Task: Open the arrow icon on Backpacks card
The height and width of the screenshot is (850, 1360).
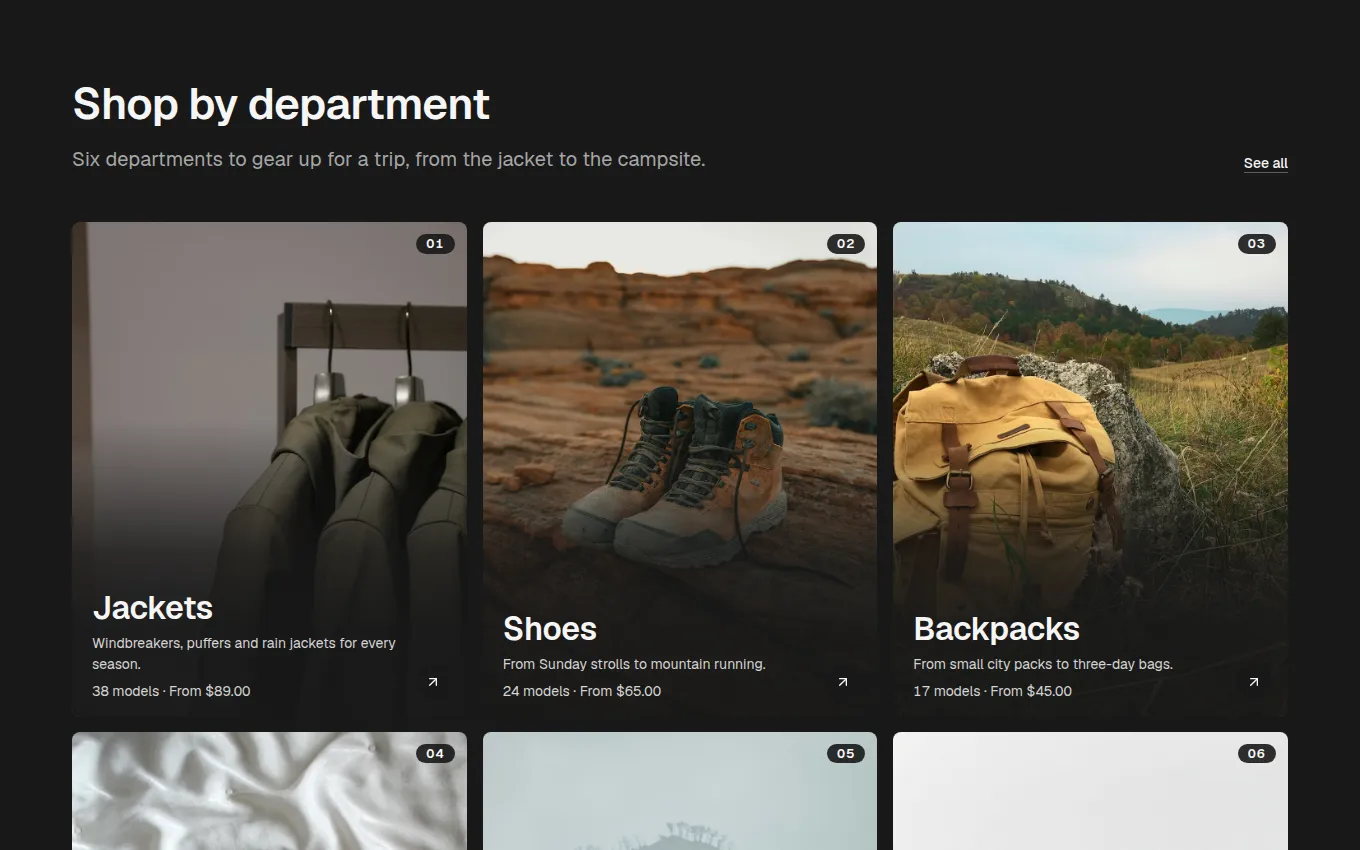Action: 1253,682
